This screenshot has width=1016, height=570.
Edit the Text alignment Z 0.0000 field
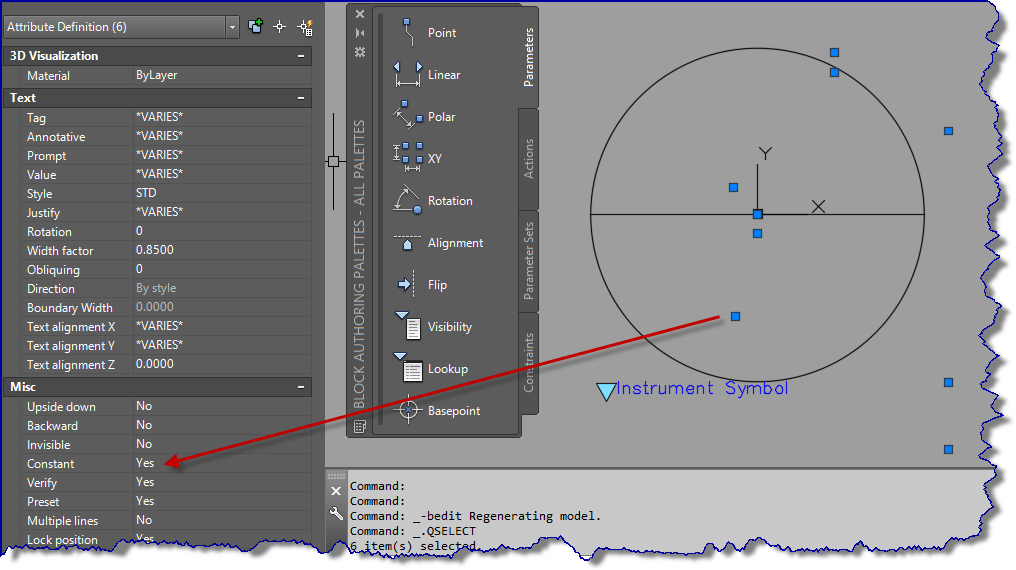[x=222, y=365]
